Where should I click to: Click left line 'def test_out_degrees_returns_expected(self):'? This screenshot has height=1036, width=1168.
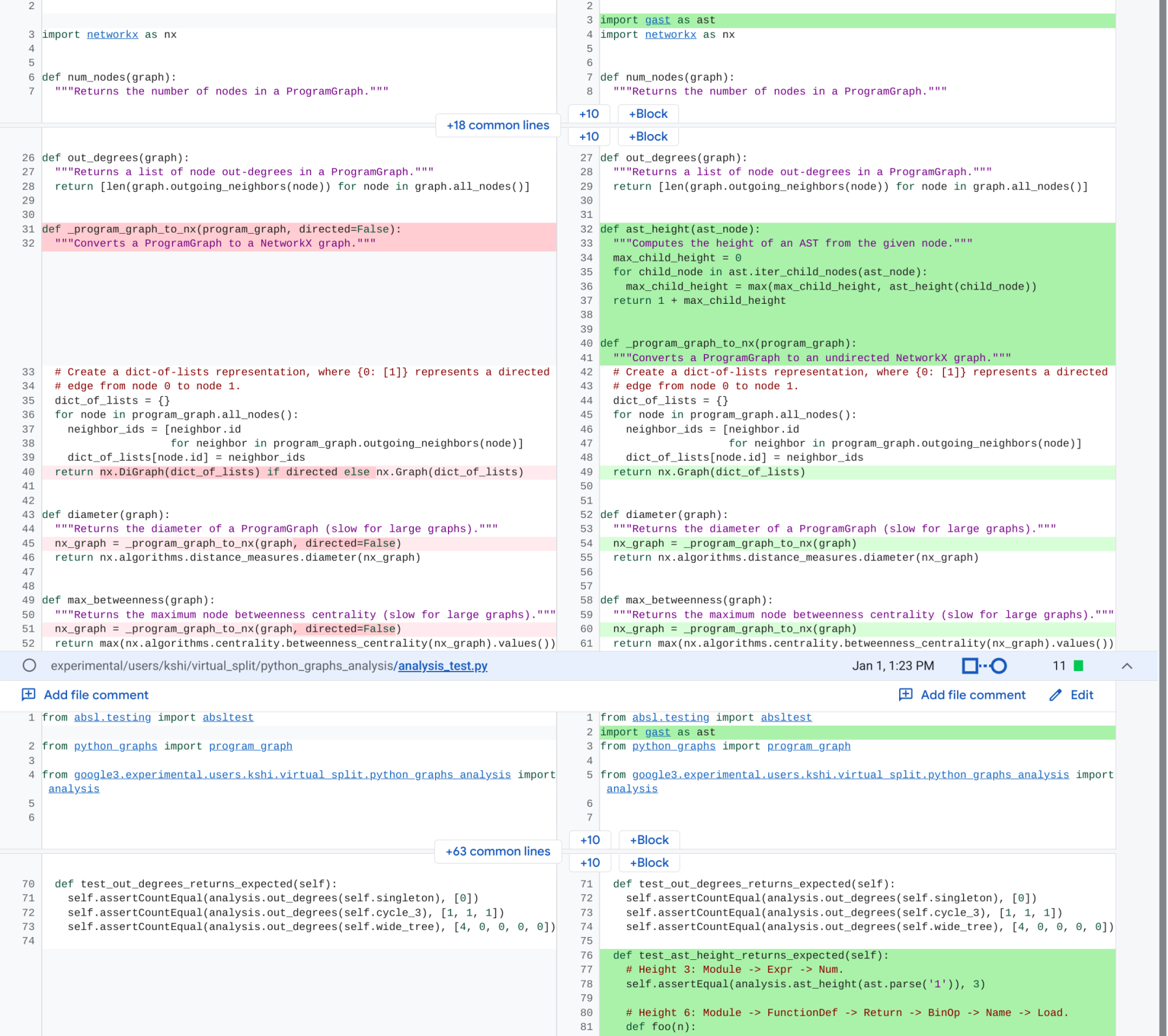(196, 884)
